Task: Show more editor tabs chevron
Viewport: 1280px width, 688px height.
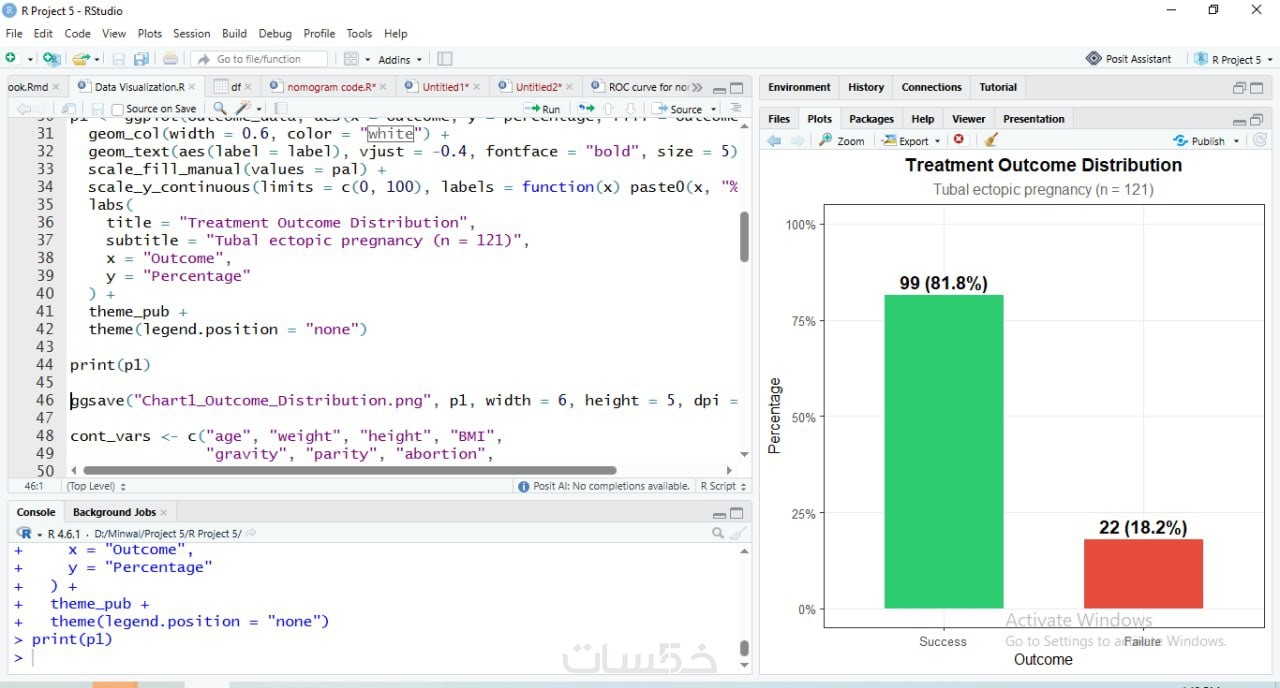Action: pos(697,87)
